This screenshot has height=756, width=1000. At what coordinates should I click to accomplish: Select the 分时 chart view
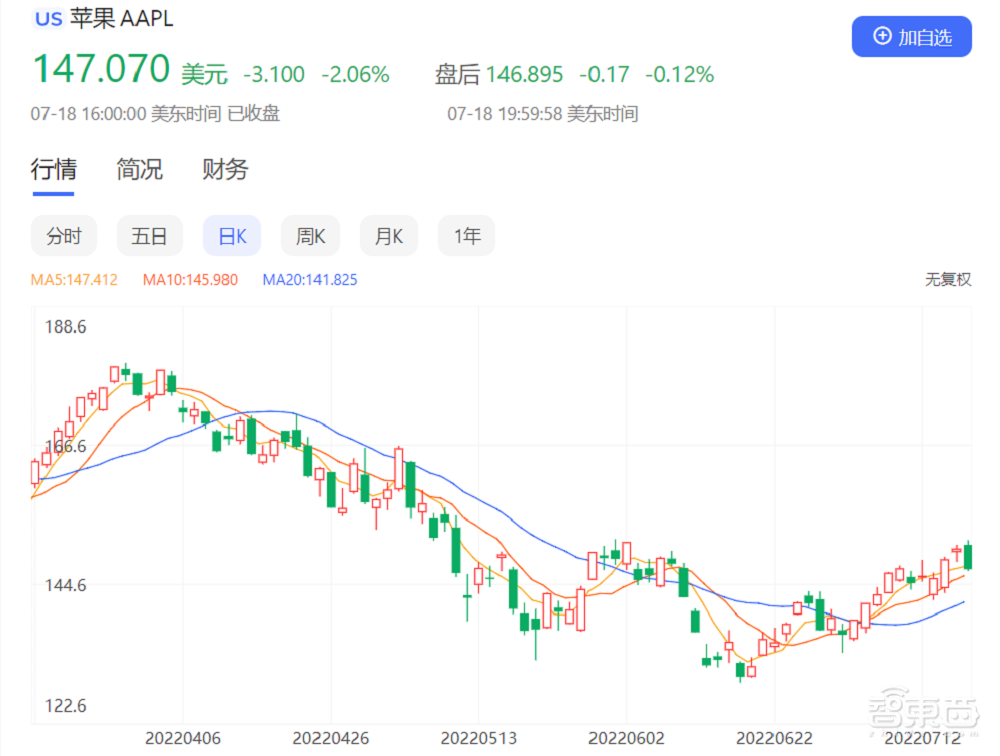click(x=63, y=235)
